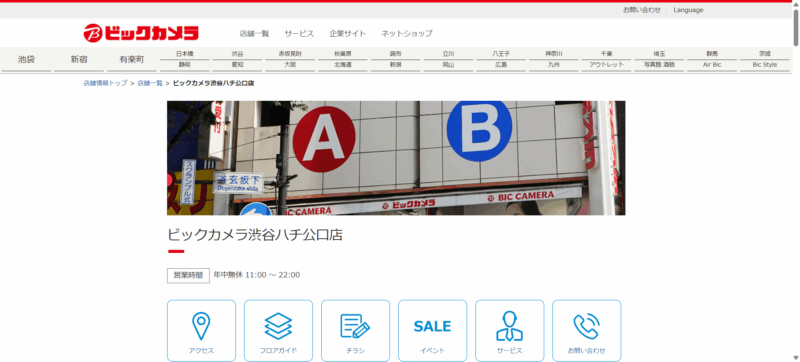Viewport: 800px width, 362px height.
Task: Click お問い合わせ in the top utility bar
Action: click(642, 10)
